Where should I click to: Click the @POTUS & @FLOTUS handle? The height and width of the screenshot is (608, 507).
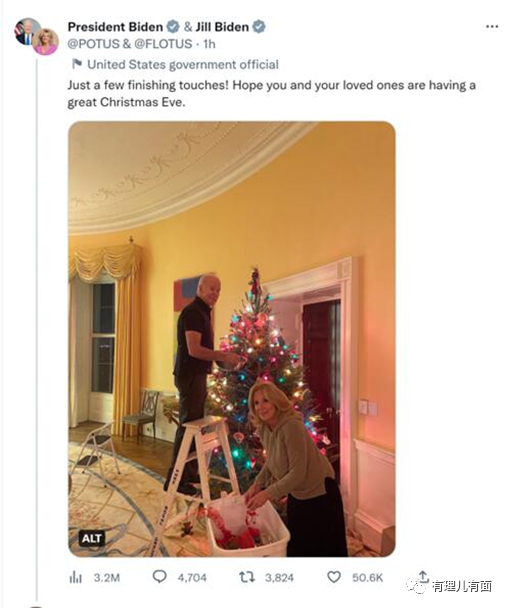tap(130, 44)
